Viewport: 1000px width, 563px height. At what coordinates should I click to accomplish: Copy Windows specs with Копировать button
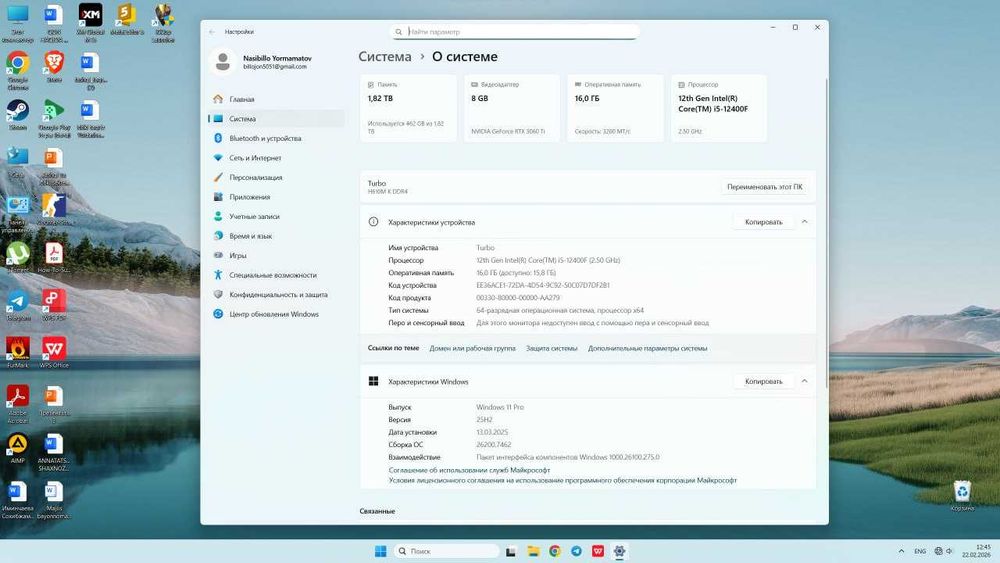[763, 381]
